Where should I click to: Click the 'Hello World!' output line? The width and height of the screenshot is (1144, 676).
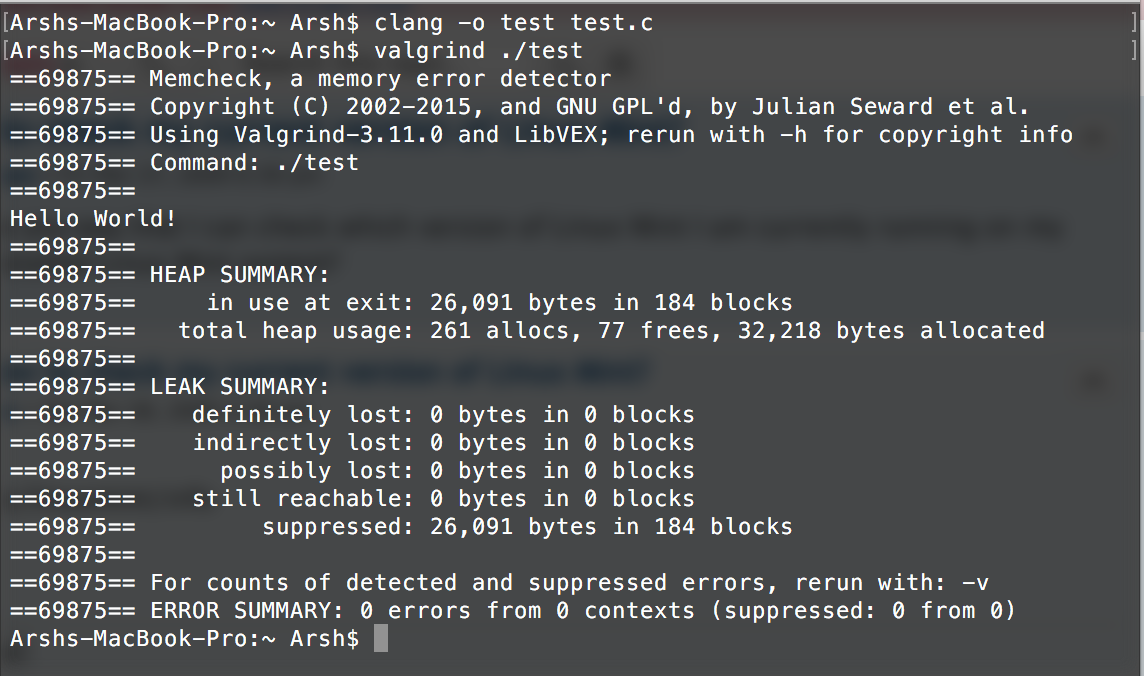(x=93, y=218)
